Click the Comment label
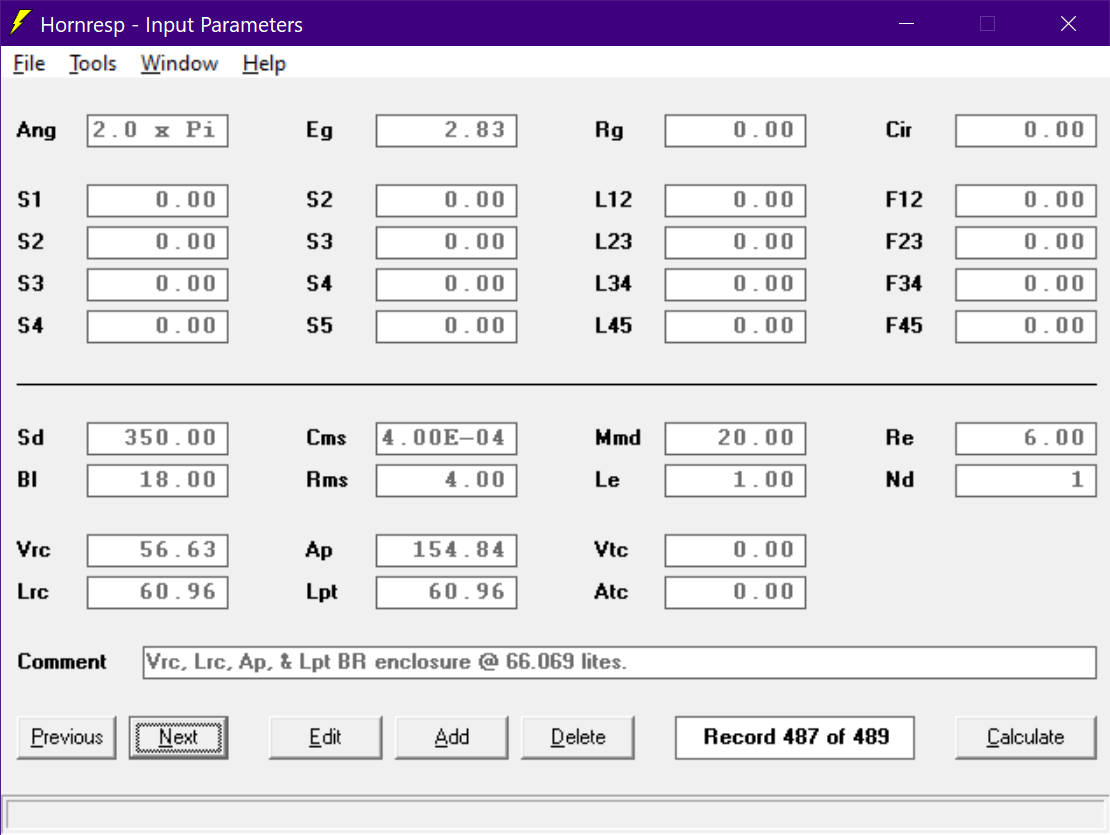The width and height of the screenshot is (1110, 835). tap(62, 662)
